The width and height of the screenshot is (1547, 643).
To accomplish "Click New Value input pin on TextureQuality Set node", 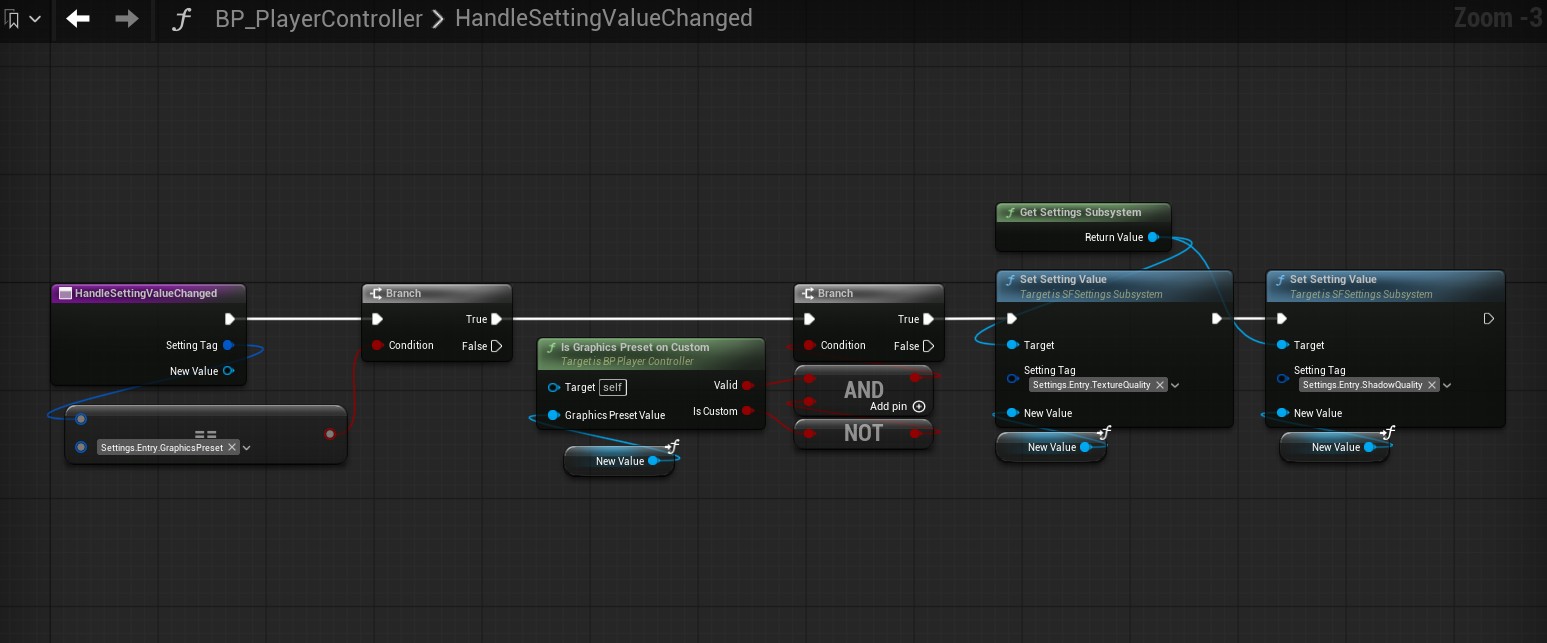I will (1012, 413).
